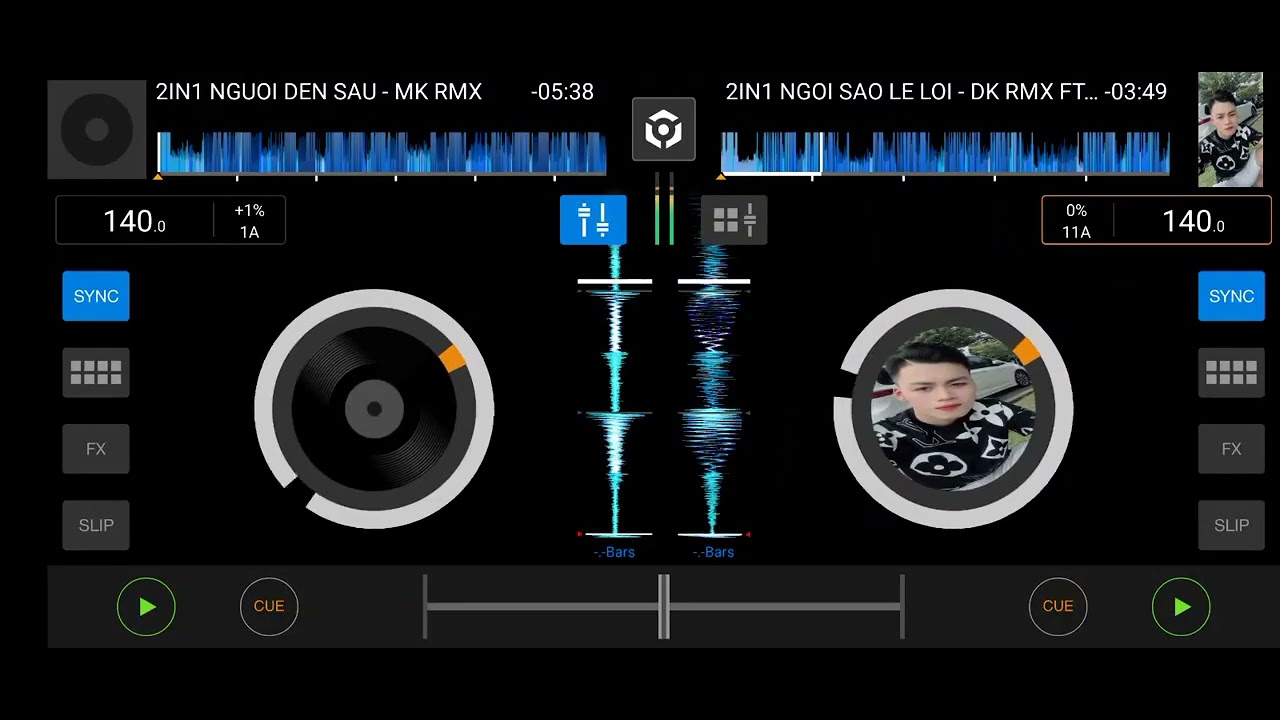Image resolution: width=1280 pixels, height=720 pixels.
Task: Click left scrolling waveform Bars label
Action: click(614, 552)
